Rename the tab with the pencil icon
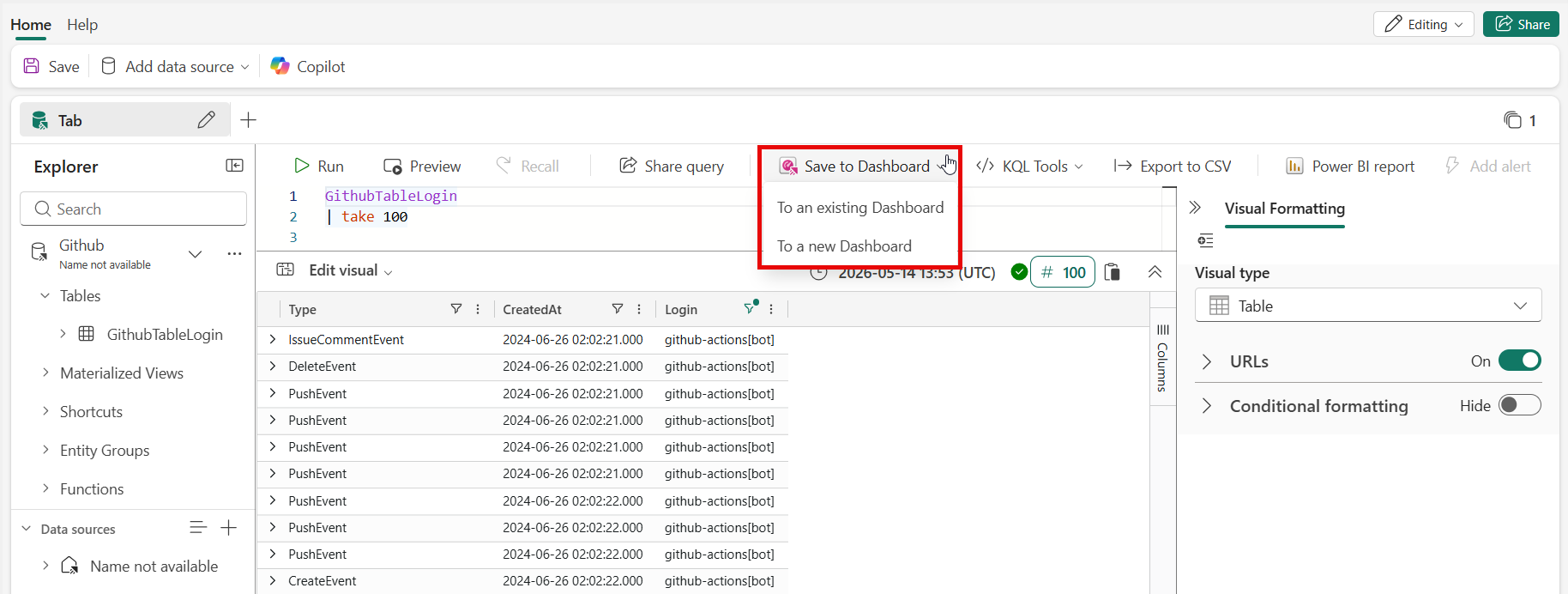The image size is (1568, 594). tap(206, 120)
